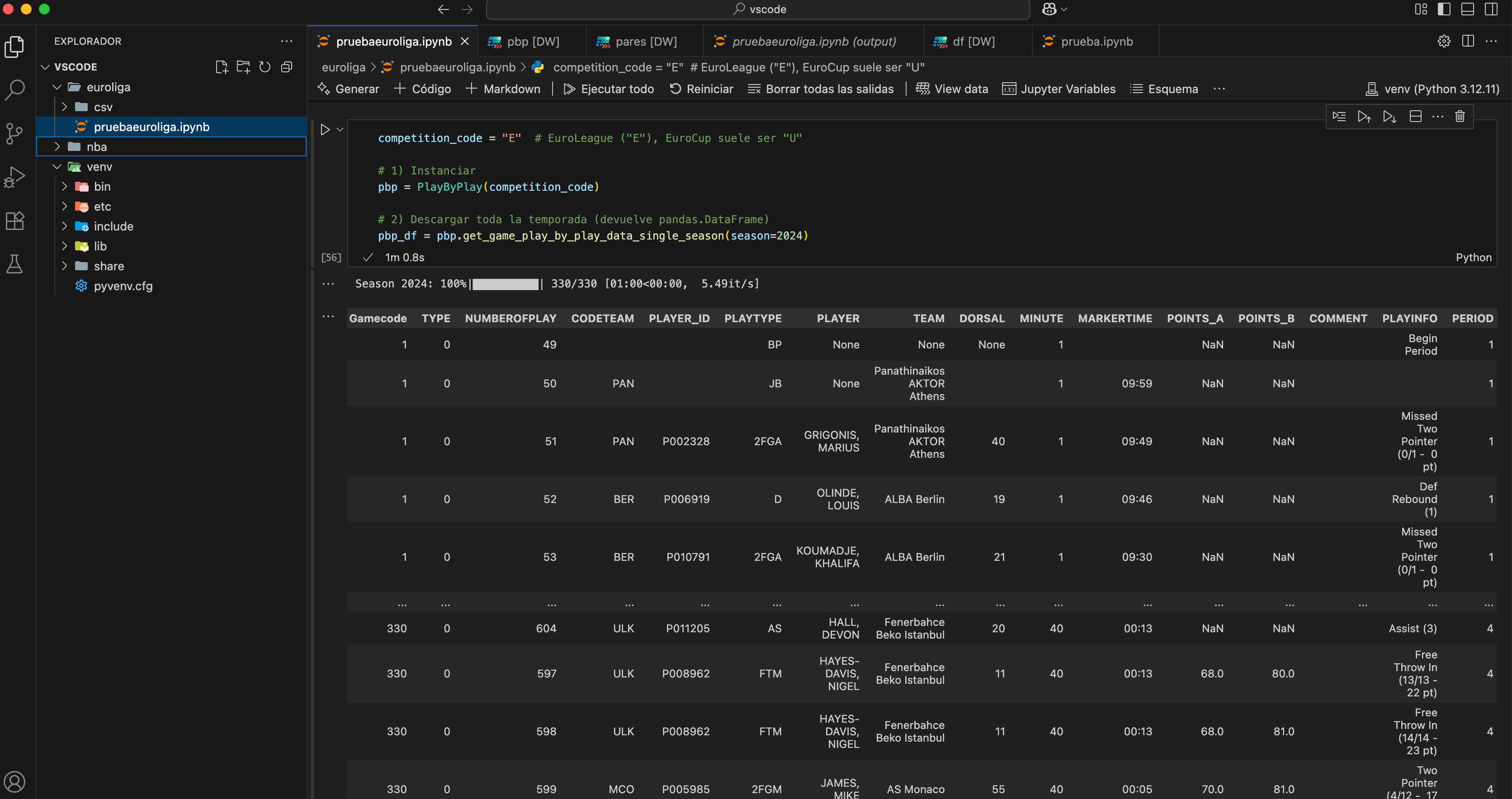Viewport: 1512px width, 799px height.
Task: Open the run cell options dropdown arrow
Action: 340,129
